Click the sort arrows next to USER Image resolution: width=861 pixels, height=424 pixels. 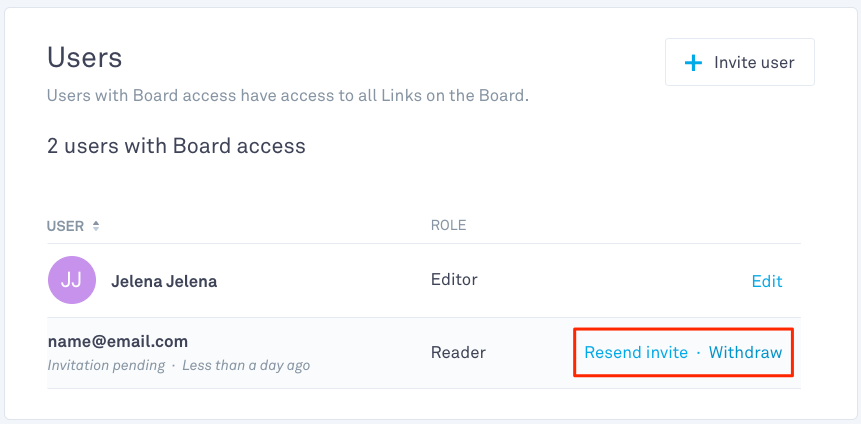[x=96, y=226]
